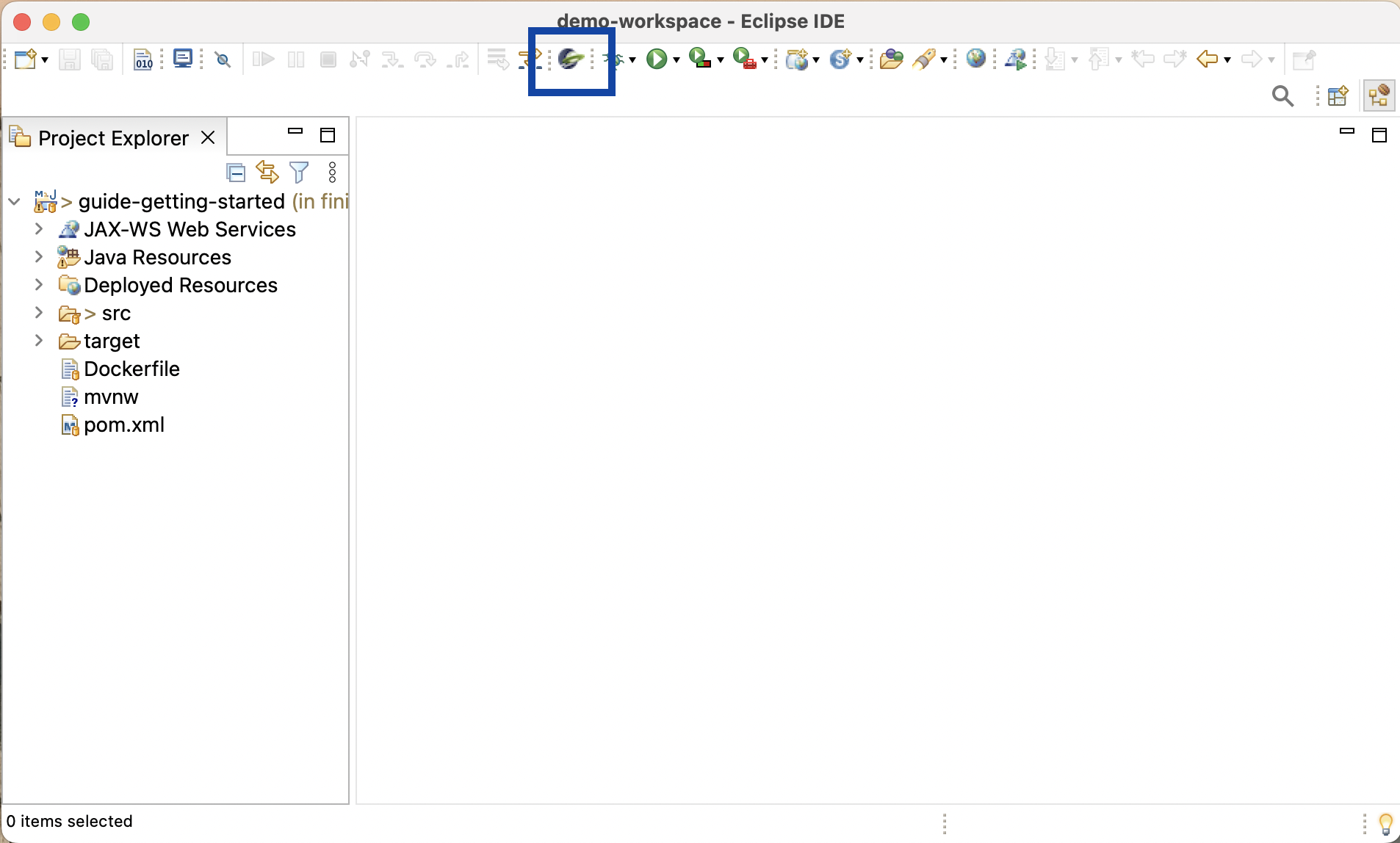The width and height of the screenshot is (1400, 843).
Task: Open the New Servlet dropdown arrow
Action: pyautogui.click(x=860, y=60)
